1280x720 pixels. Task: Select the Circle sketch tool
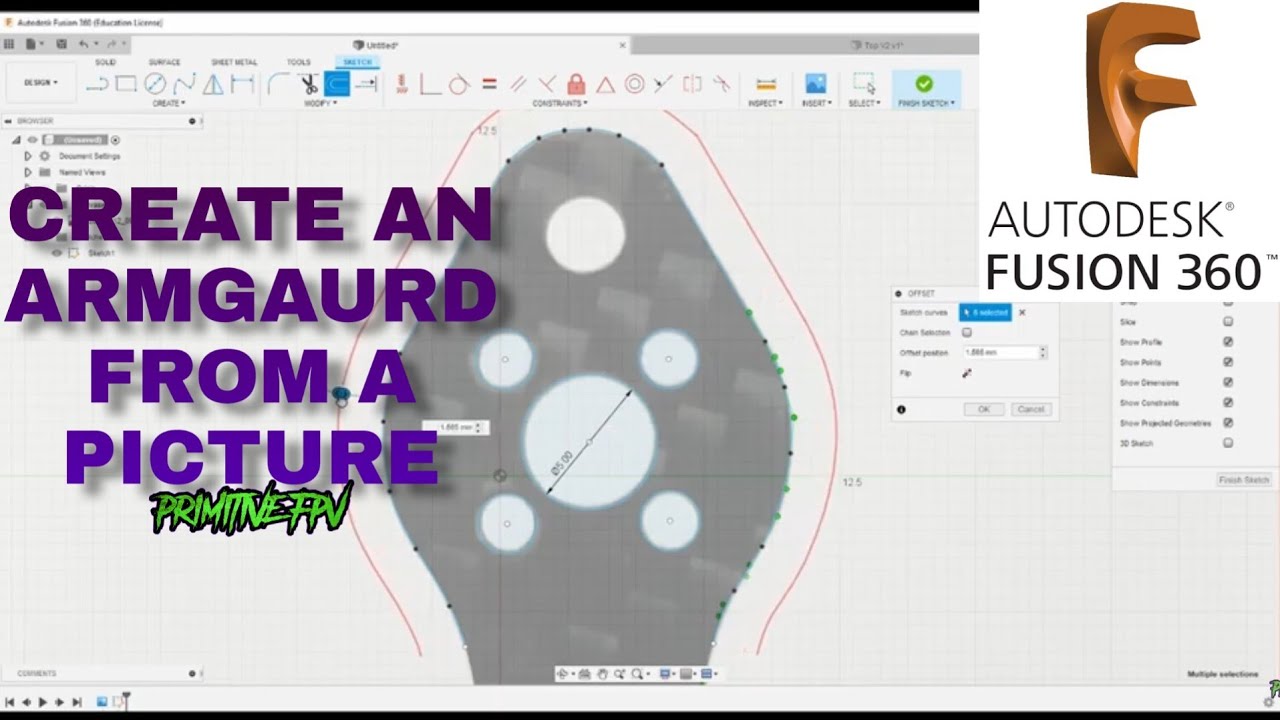click(x=155, y=85)
